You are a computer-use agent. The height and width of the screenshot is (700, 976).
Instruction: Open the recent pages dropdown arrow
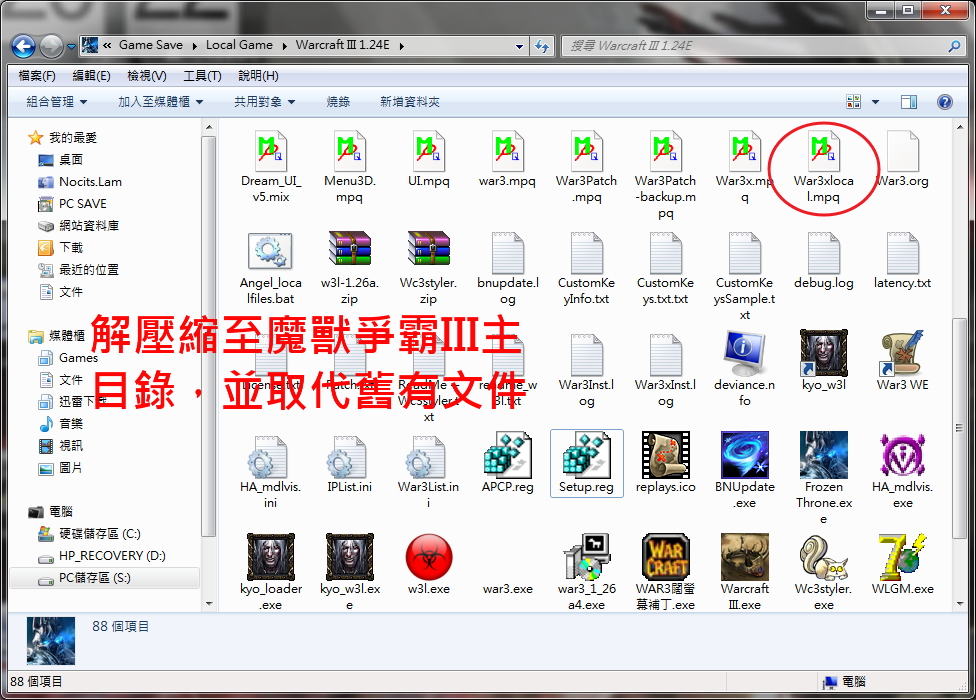pyautogui.click(x=71, y=47)
